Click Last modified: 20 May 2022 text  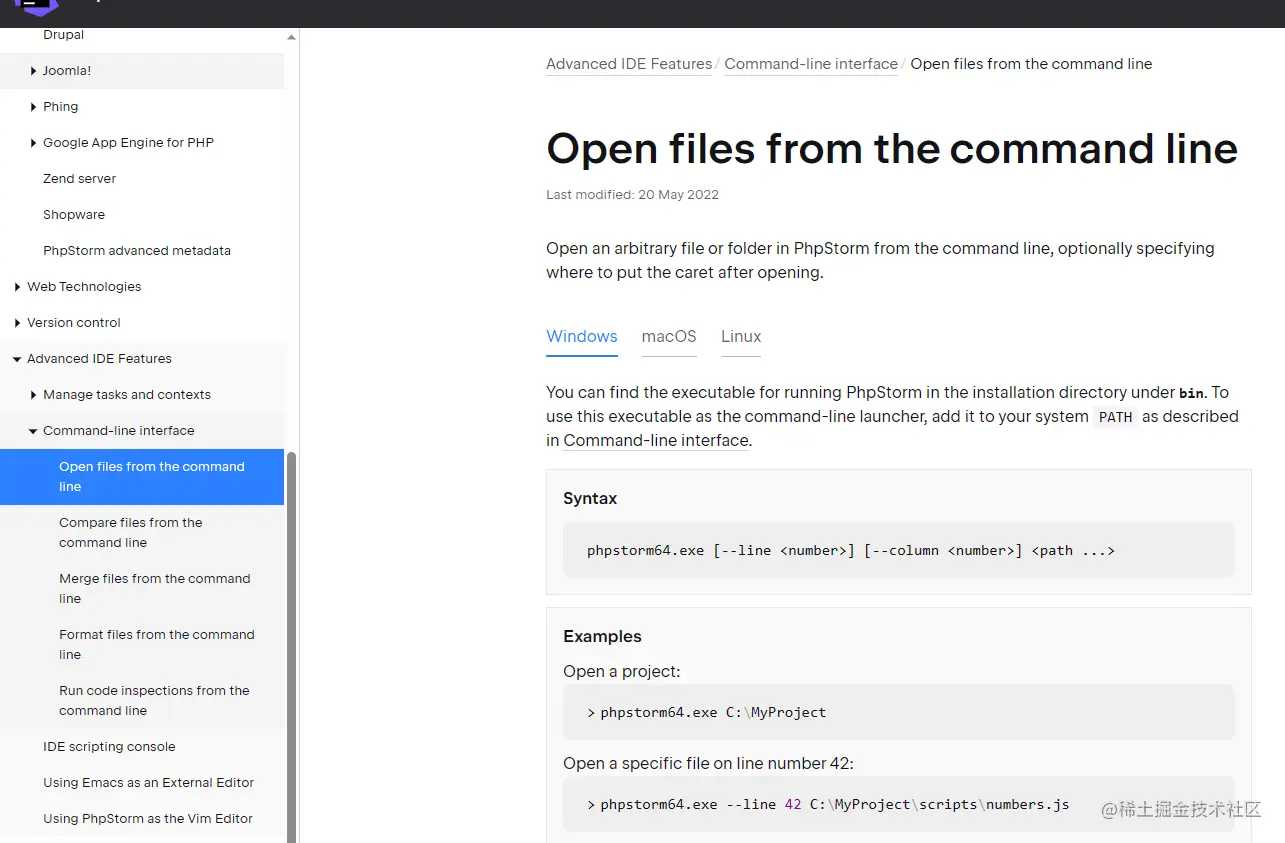click(632, 195)
